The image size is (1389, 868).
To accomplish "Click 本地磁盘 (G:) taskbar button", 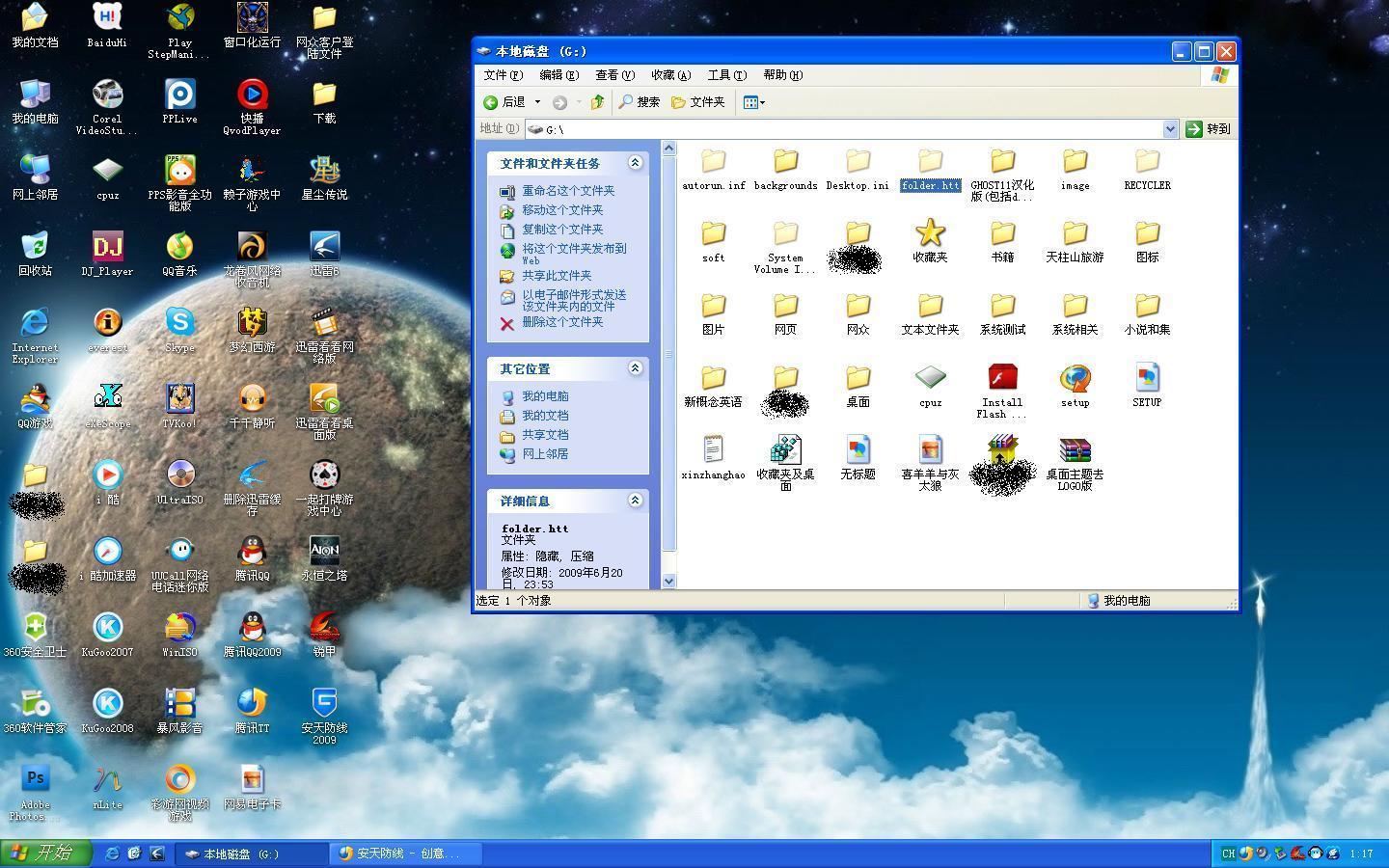I will (254, 854).
